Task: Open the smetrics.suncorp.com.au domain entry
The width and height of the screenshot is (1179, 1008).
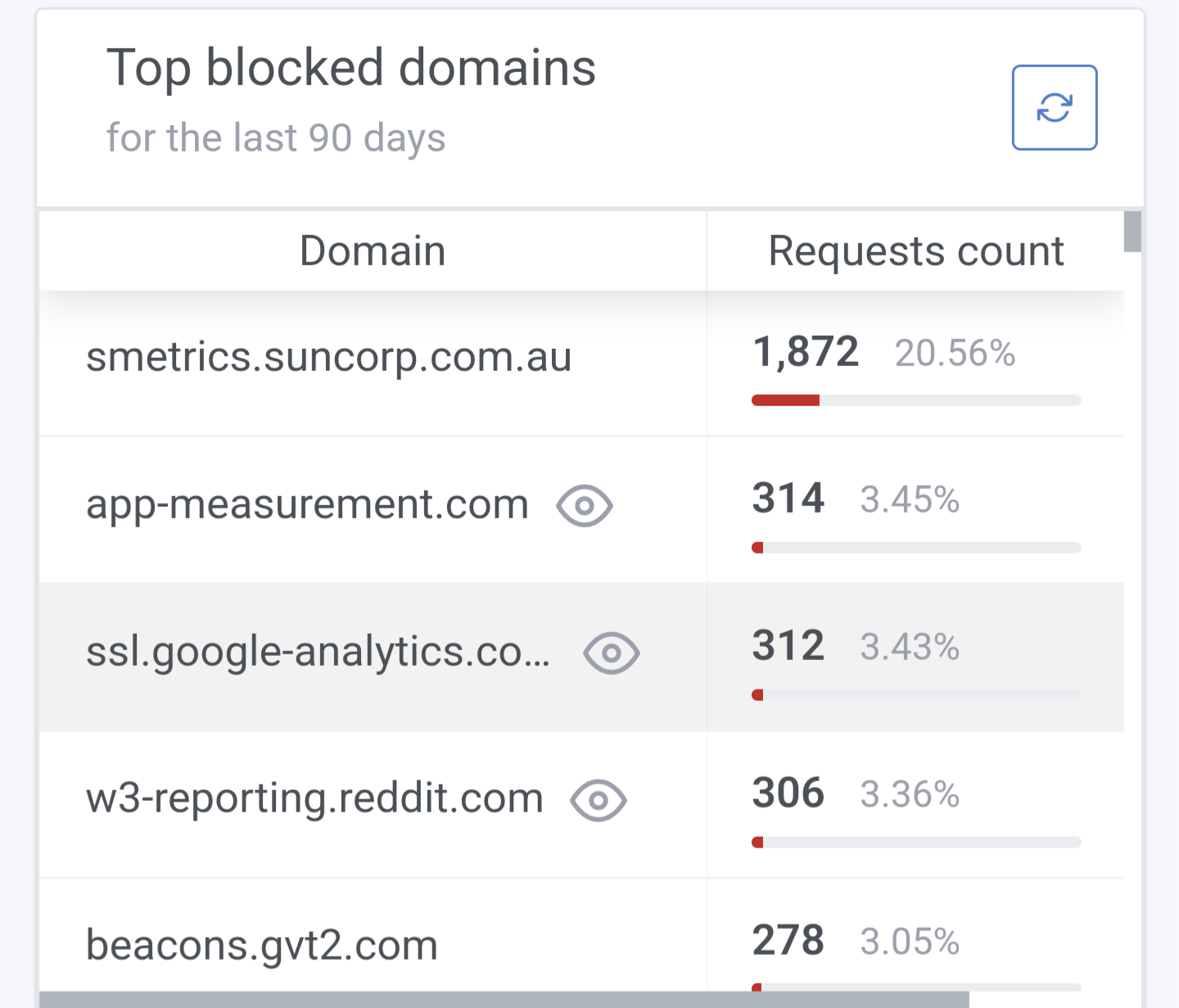Action: tap(329, 357)
